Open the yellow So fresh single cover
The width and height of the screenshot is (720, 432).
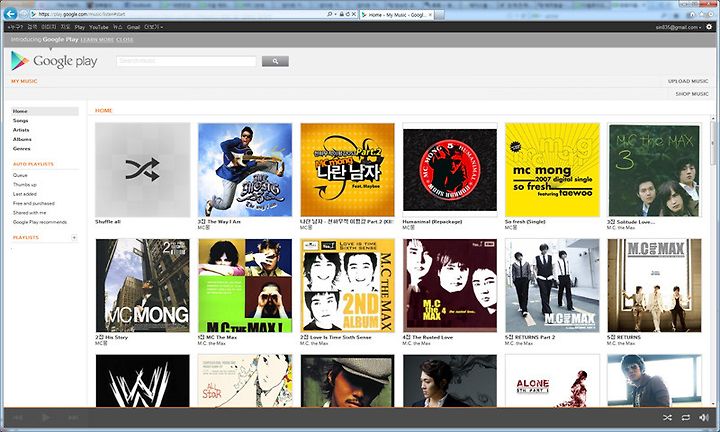coord(552,169)
